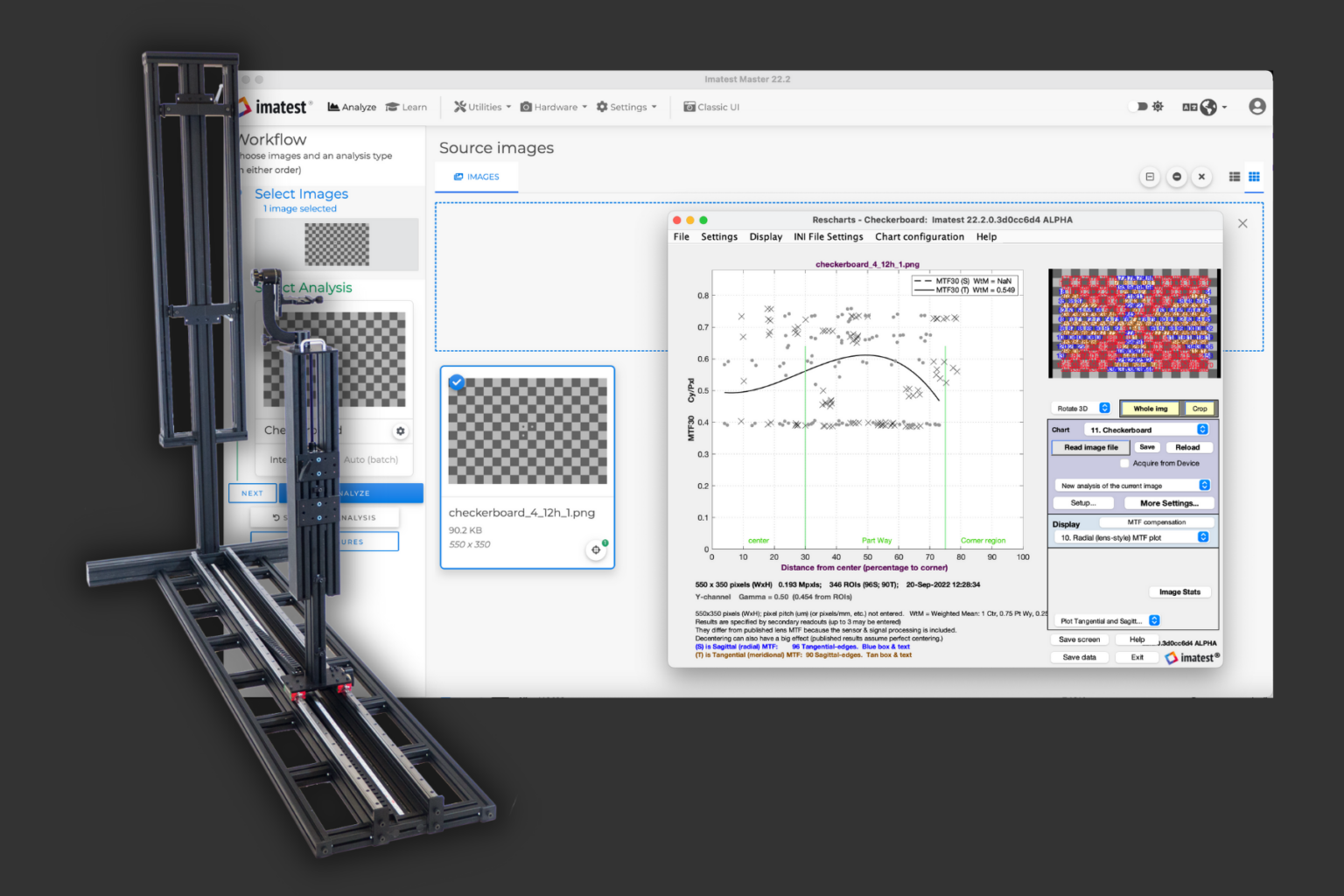Click the Save data button
Viewport: 1344px width, 896px height.
point(1079,657)
